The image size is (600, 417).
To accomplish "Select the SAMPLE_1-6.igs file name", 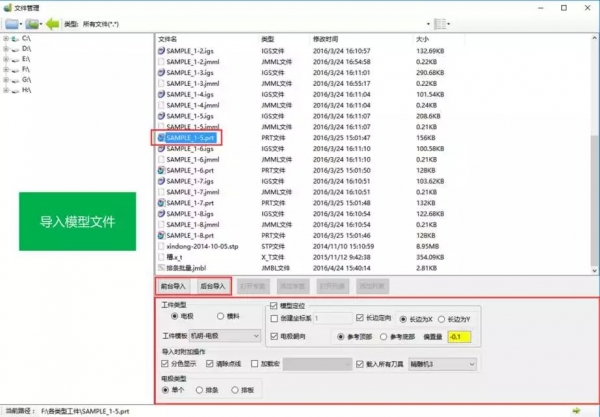I will pos(190,148).
